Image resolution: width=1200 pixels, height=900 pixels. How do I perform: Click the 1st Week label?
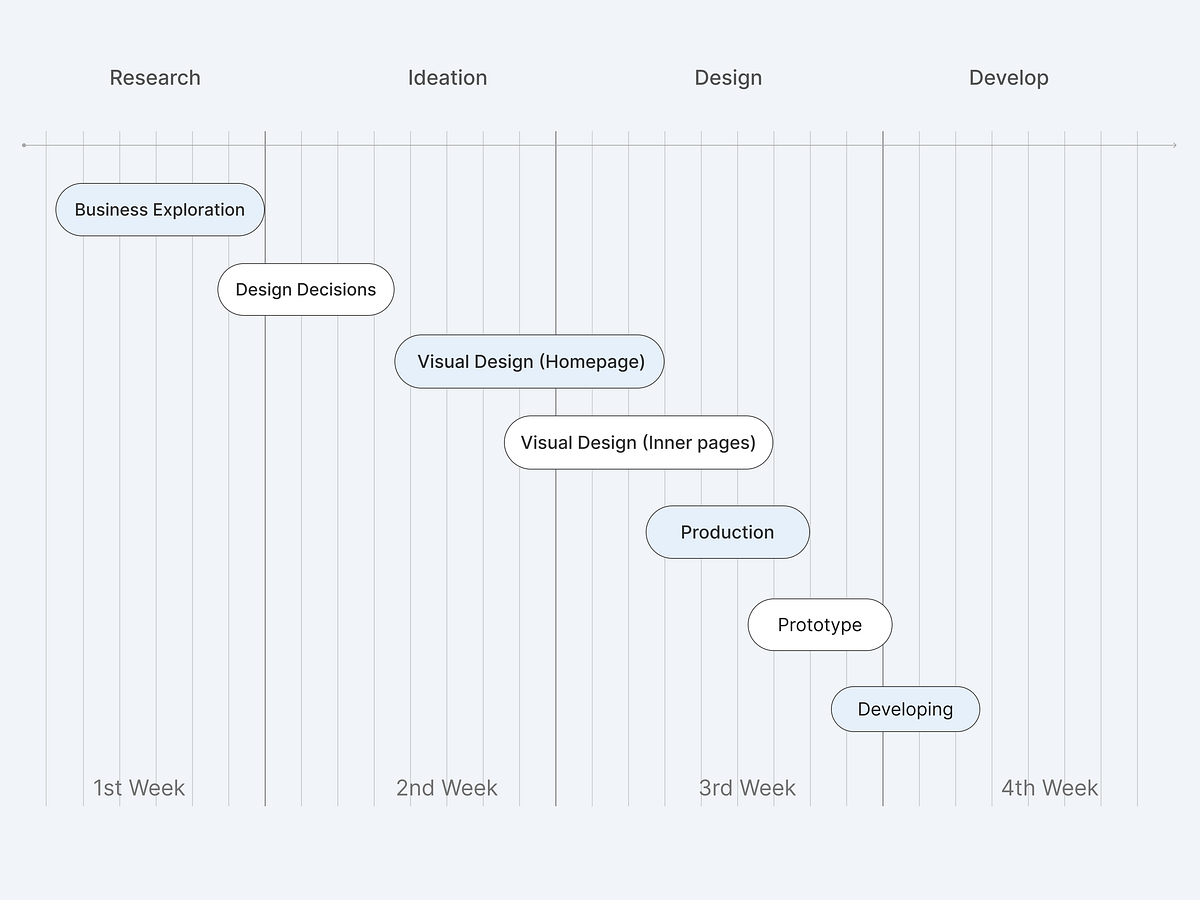click(139, 788)
